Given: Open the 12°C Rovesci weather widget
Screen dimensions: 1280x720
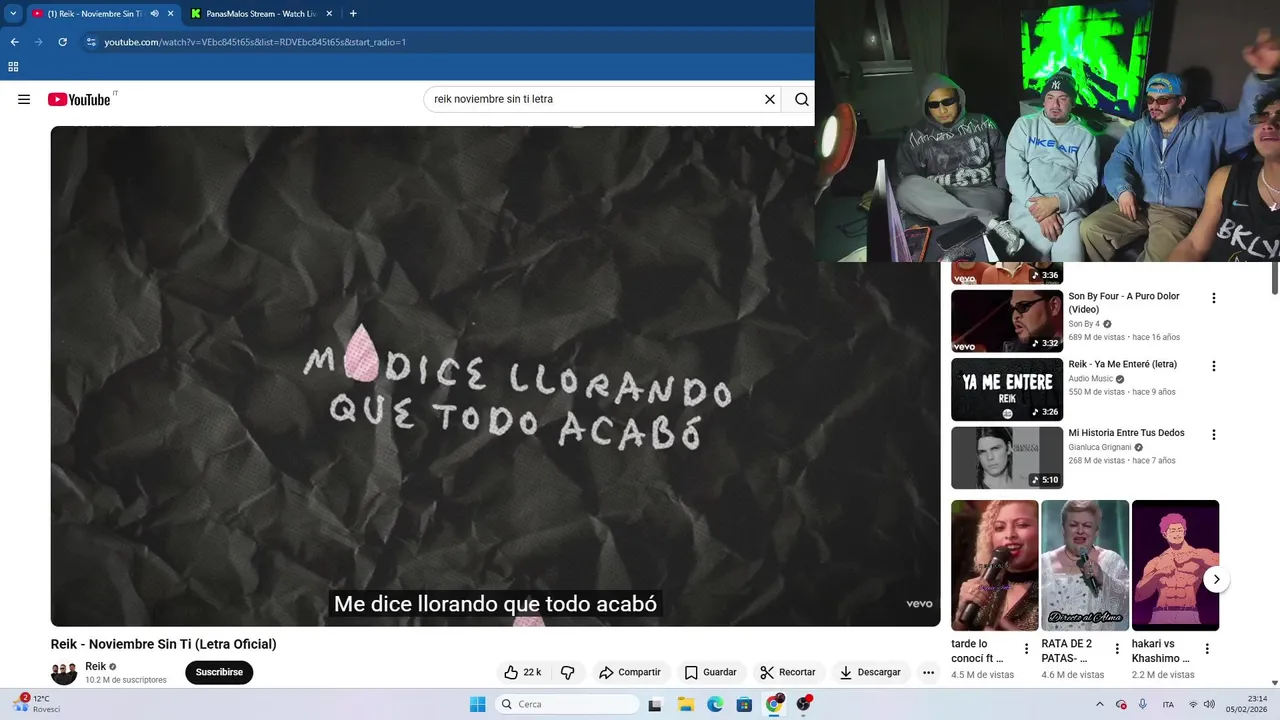Looking at the screenshot, I should click(37, 704).
